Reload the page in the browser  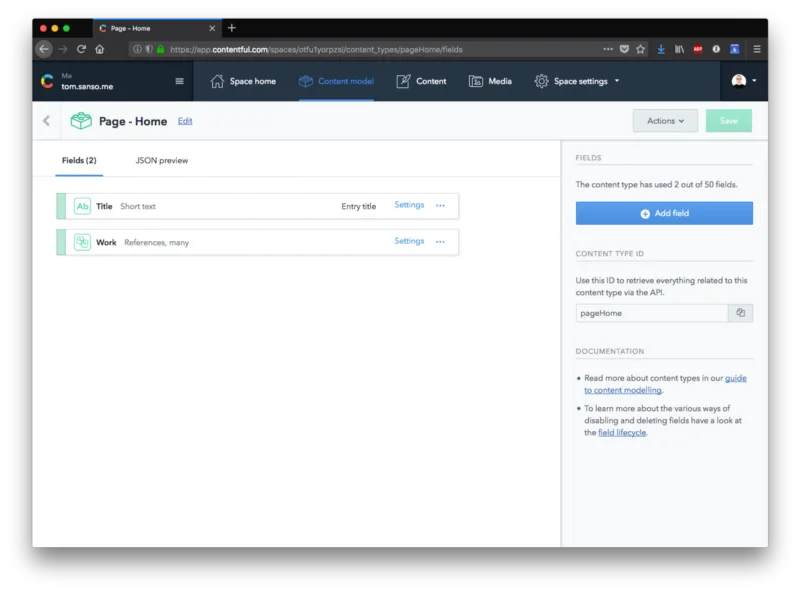point(81,49)
